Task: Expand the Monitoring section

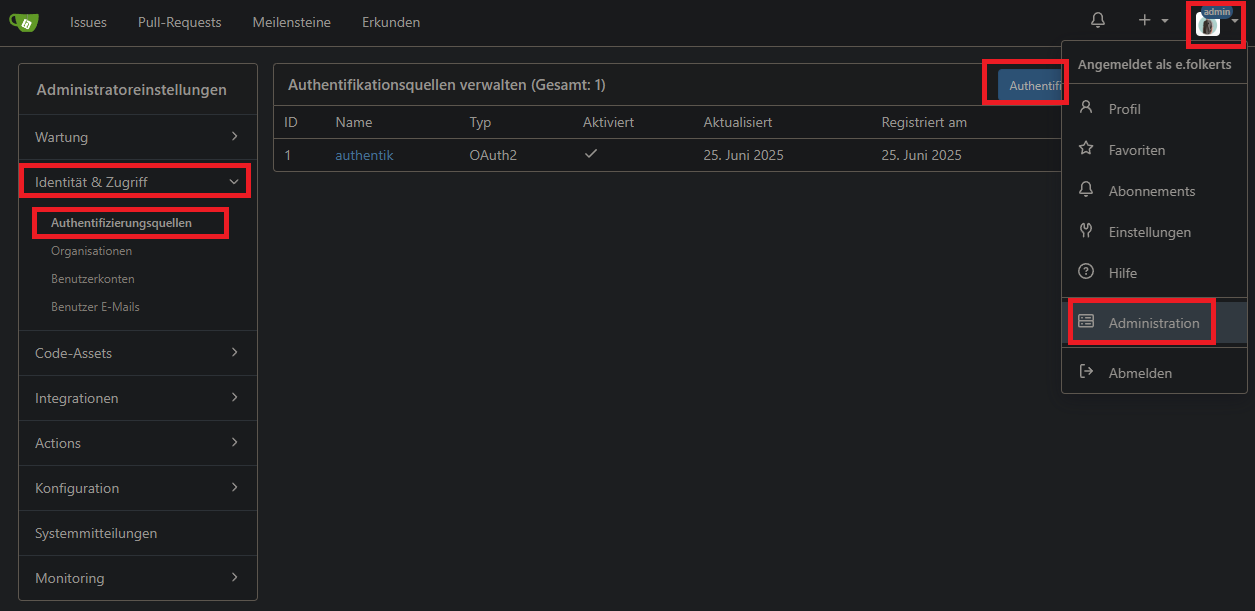Action: [x=138, y=578]
